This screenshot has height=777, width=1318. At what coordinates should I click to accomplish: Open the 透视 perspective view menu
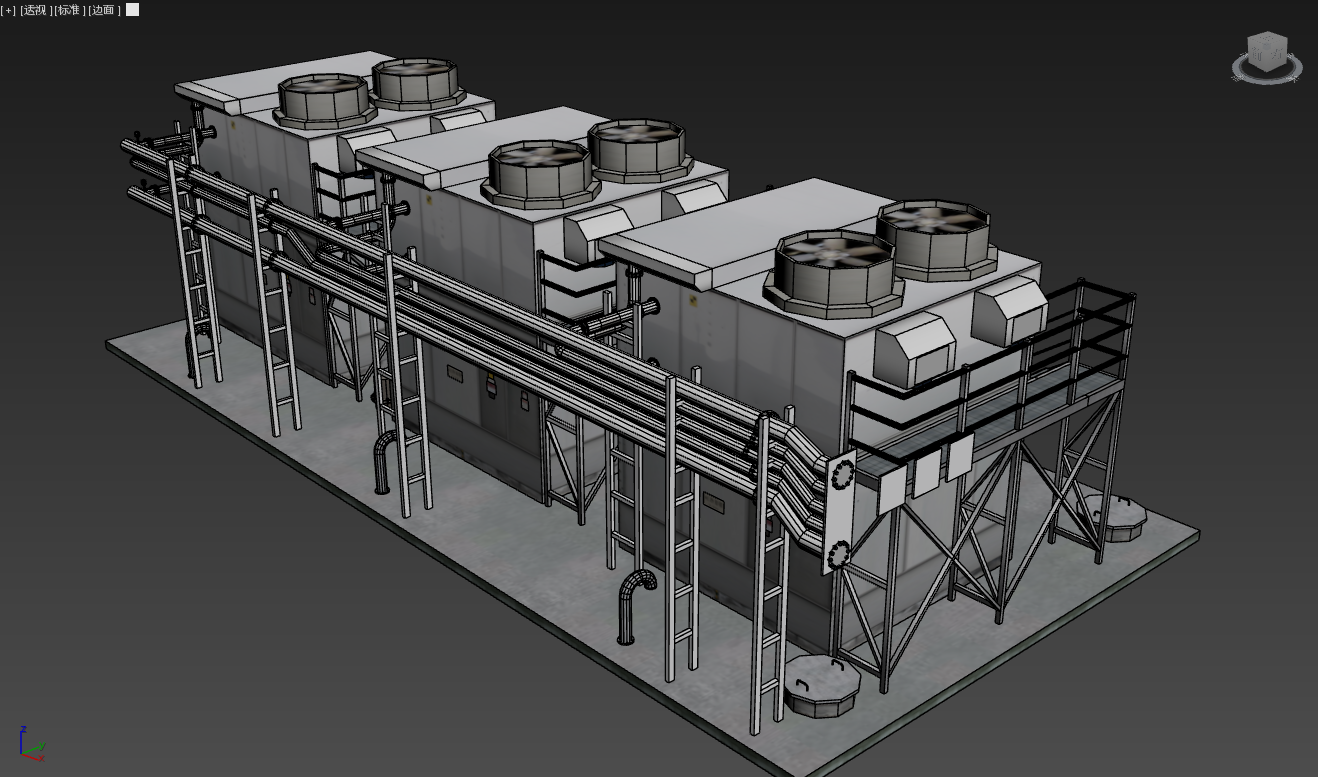[x=35, y=10]
